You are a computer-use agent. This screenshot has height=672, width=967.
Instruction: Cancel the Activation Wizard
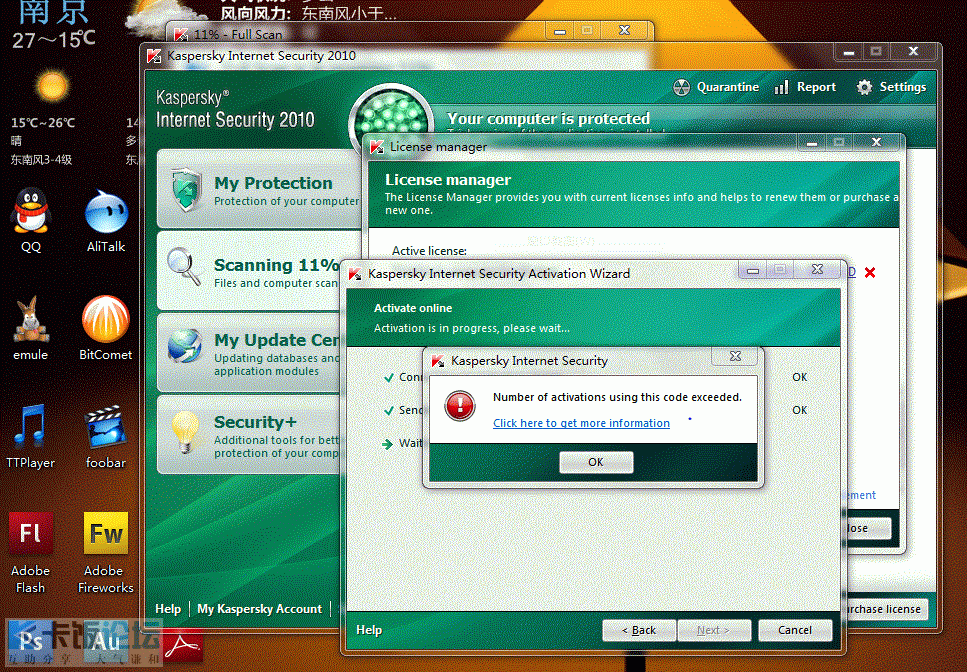pos(795,630)
